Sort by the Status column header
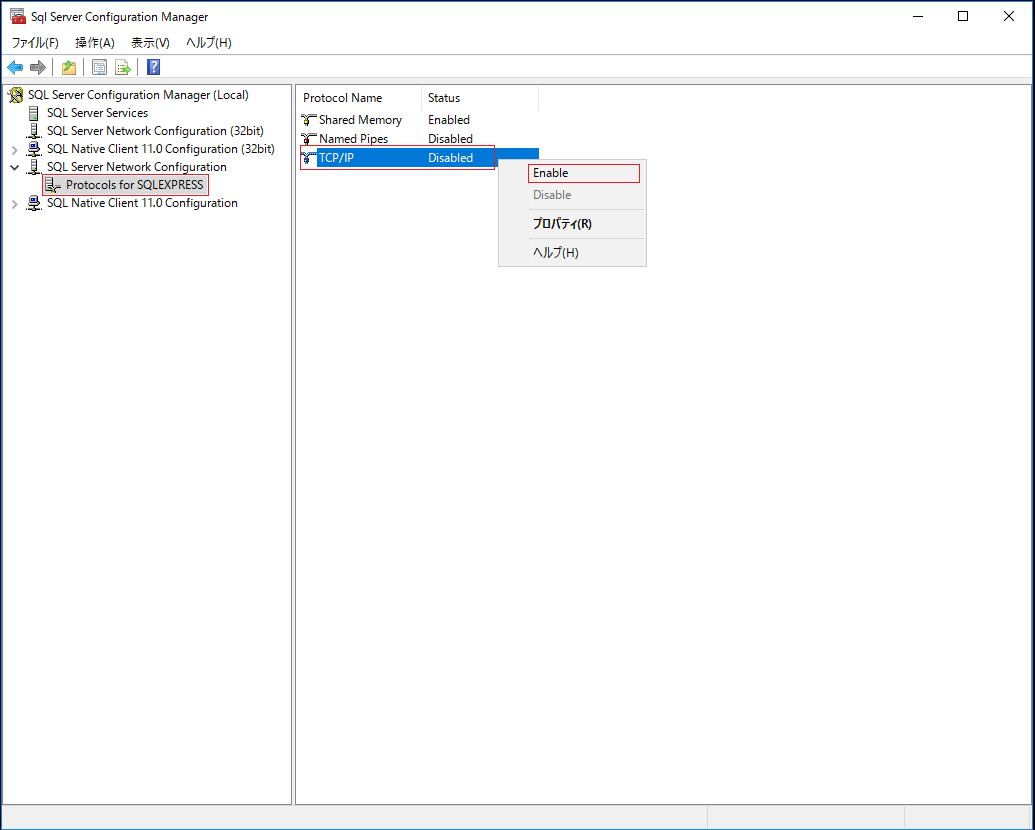 pyautogui.click(x=480, y=98)
